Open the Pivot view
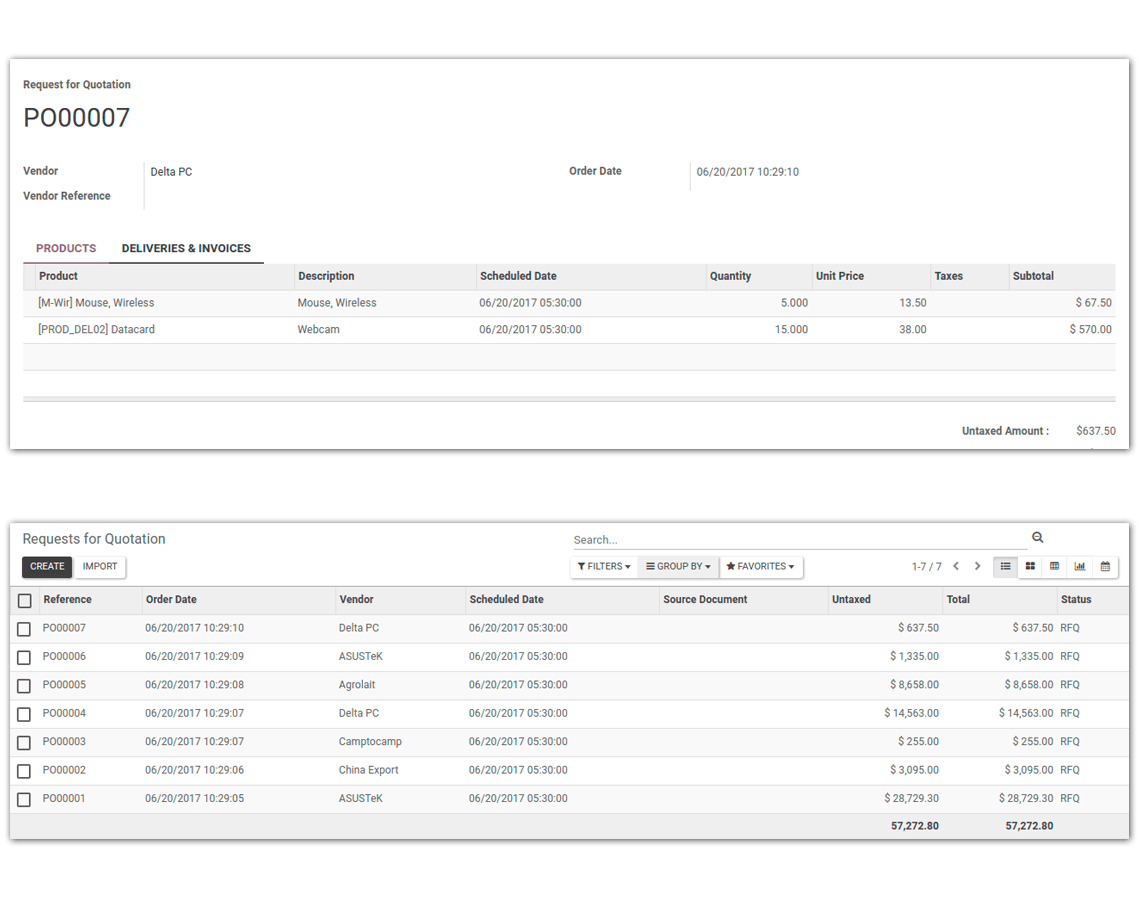The width and height of the screenshot is (1140, 900). (x=1054, y=566)
